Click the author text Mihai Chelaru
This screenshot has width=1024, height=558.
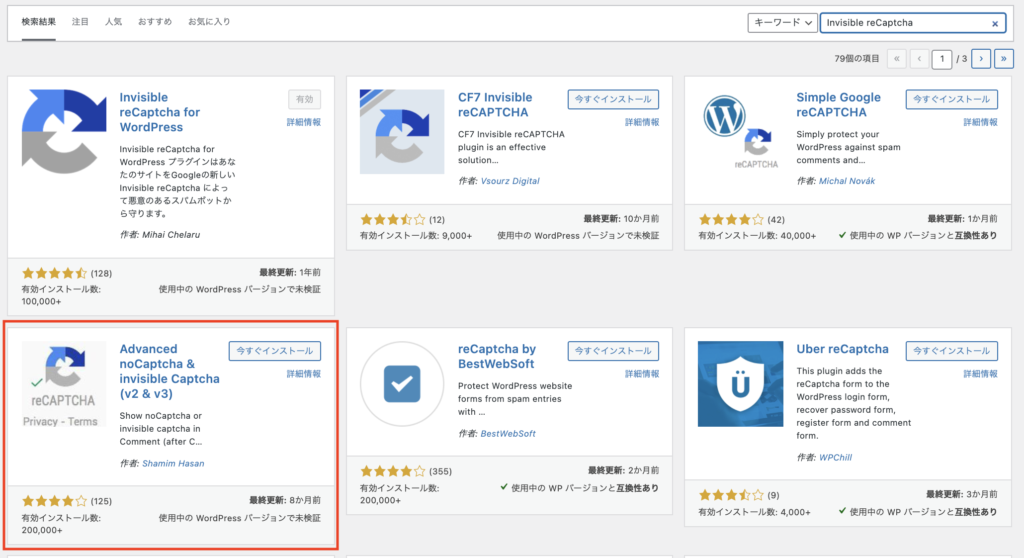(171, 235)
